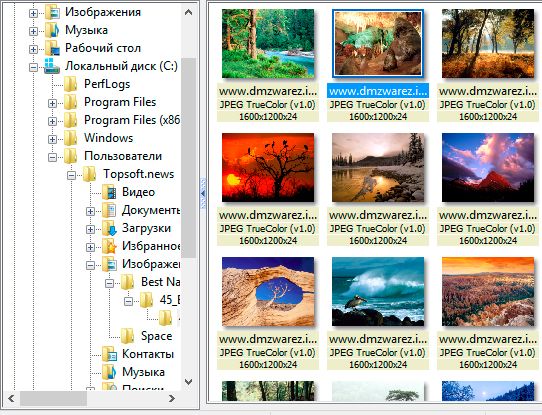The width and height of the screenshot is (542, 415).
Task: Click the Локальный диск (C:) drive icon
Action: 52,66
